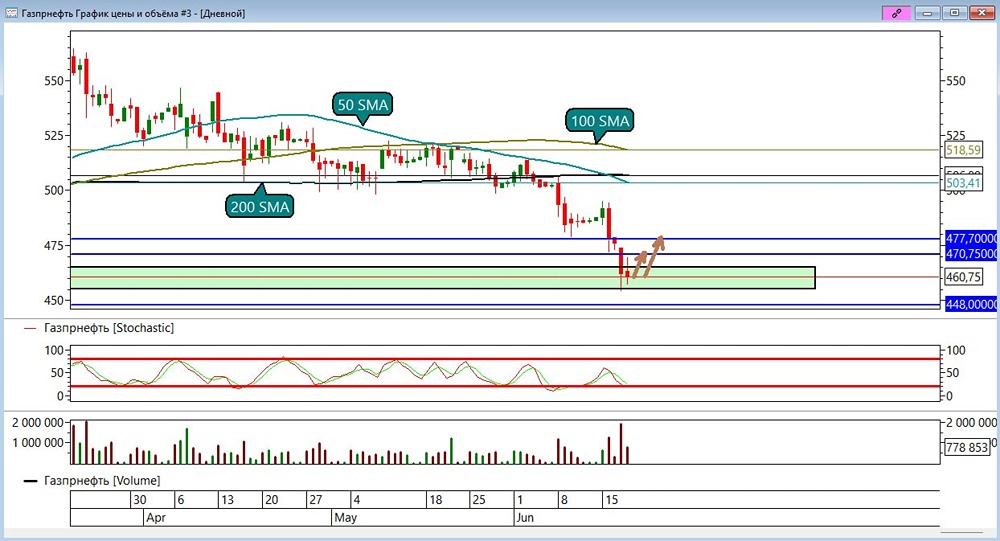Click 'May' on the month axis
This screenshot has width=1000, height=541.
pos(346,517)
